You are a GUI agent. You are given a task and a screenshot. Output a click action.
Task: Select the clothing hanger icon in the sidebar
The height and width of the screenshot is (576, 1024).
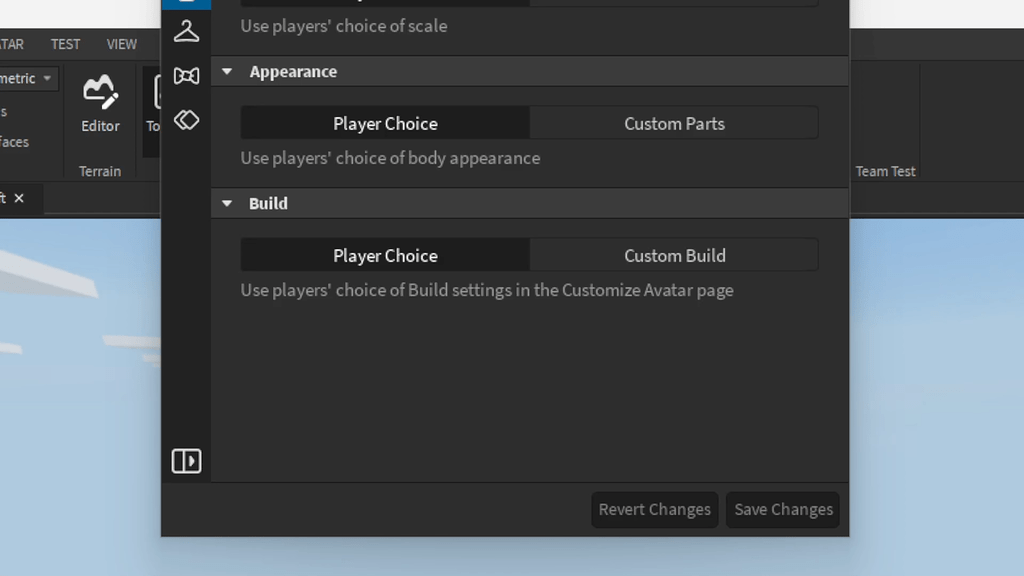pos(186,31)
